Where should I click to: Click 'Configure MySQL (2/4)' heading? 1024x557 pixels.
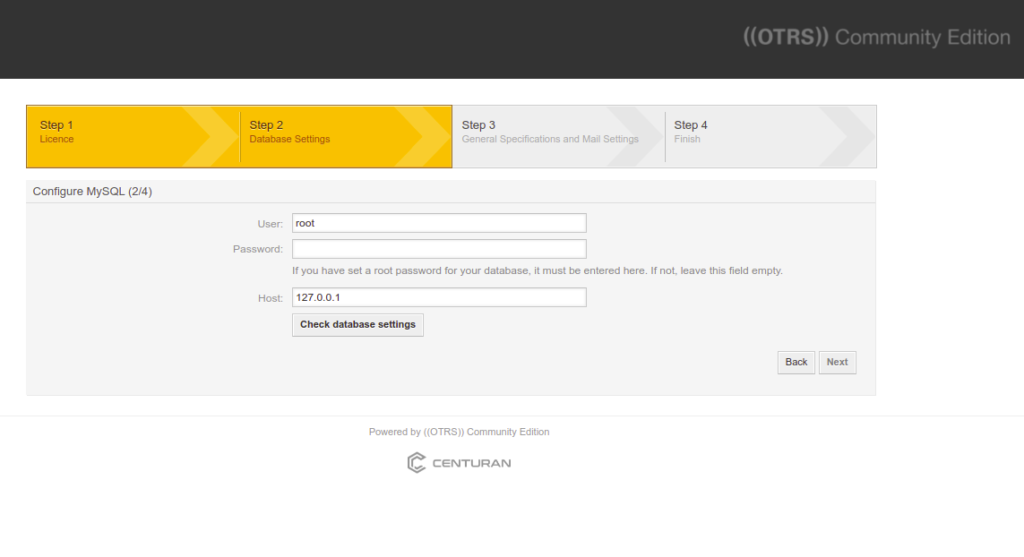point(92,191)
